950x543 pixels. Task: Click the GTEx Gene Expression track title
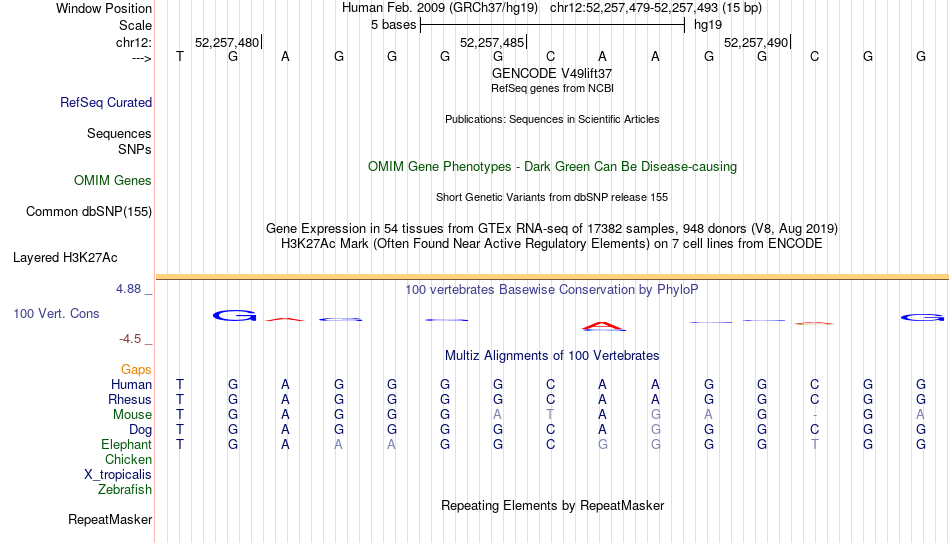552,228
